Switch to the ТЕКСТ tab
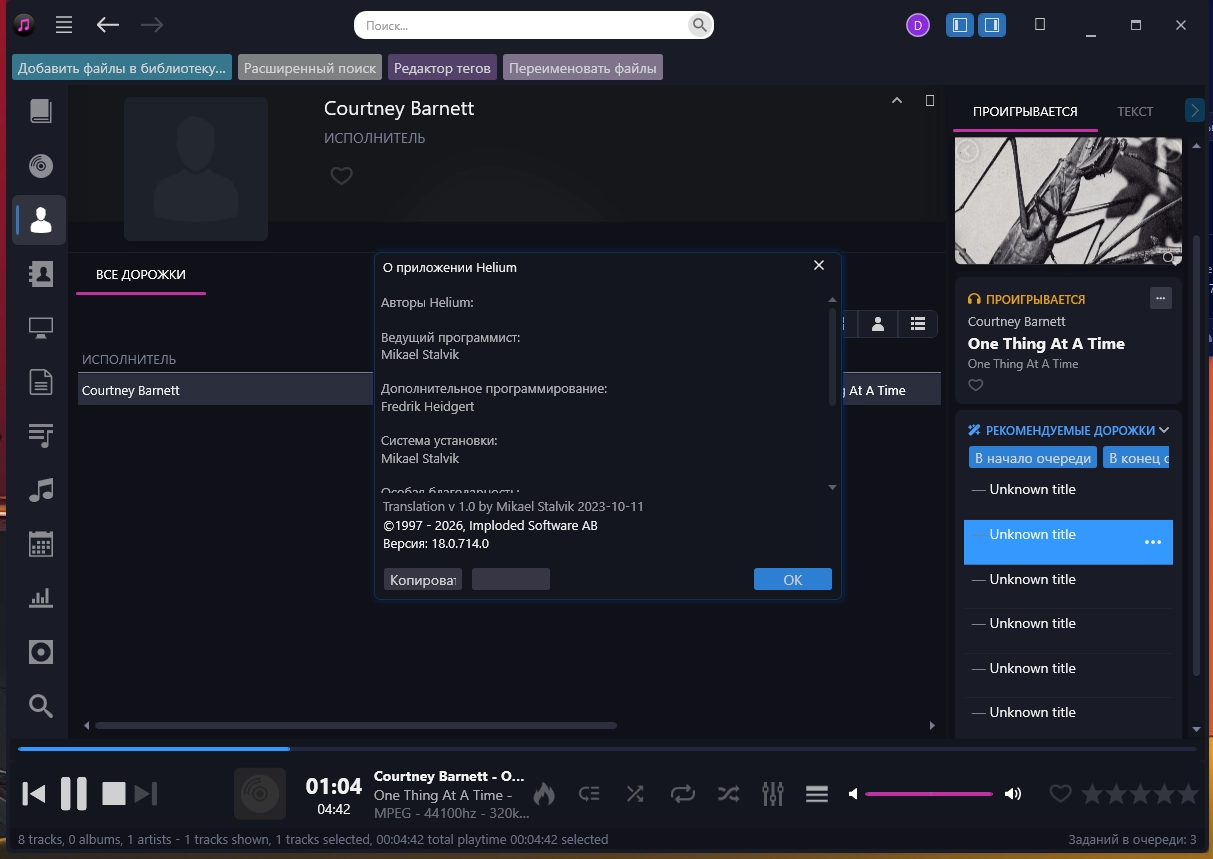 coord(1135,112)
